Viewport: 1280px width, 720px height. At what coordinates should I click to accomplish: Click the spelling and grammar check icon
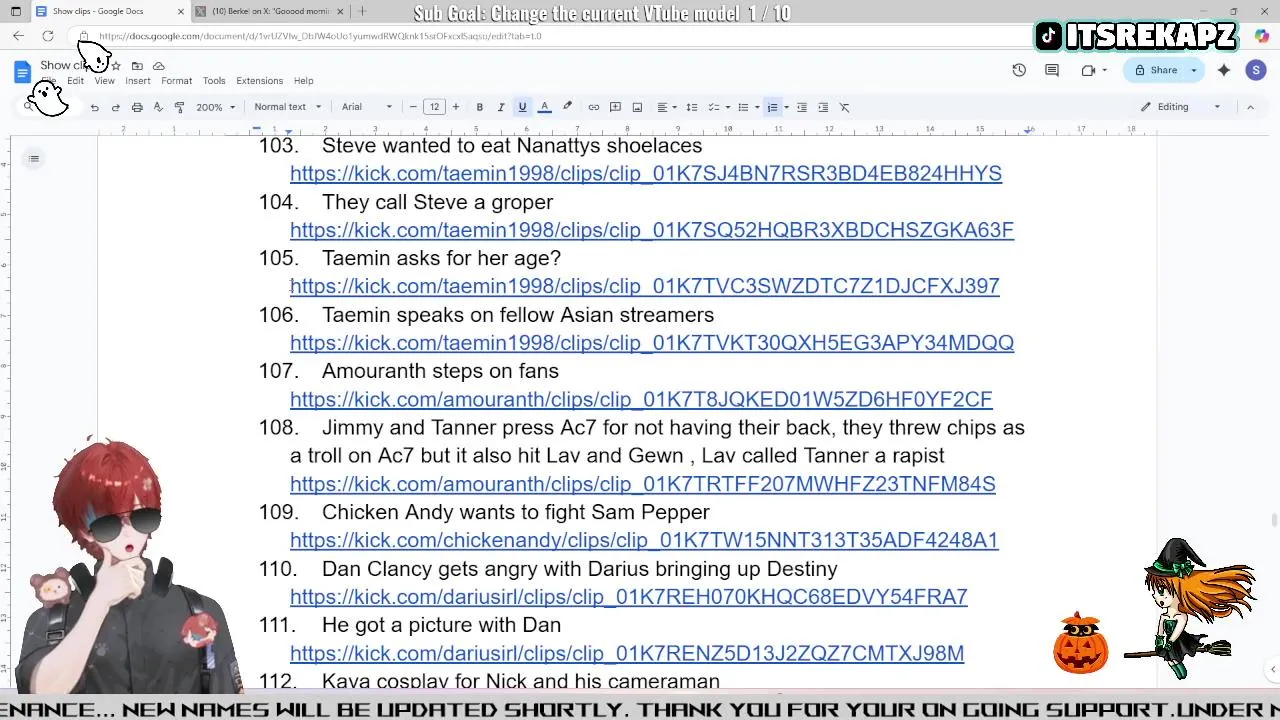point(158,107)
